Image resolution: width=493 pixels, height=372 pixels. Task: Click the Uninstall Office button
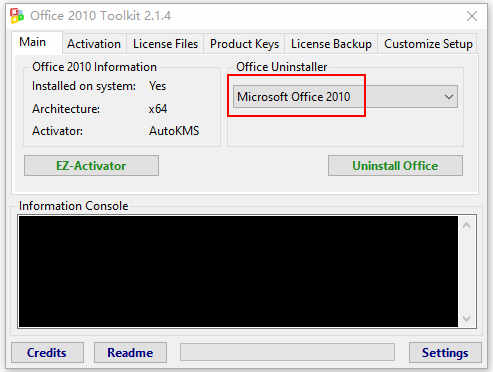point(395,166)
